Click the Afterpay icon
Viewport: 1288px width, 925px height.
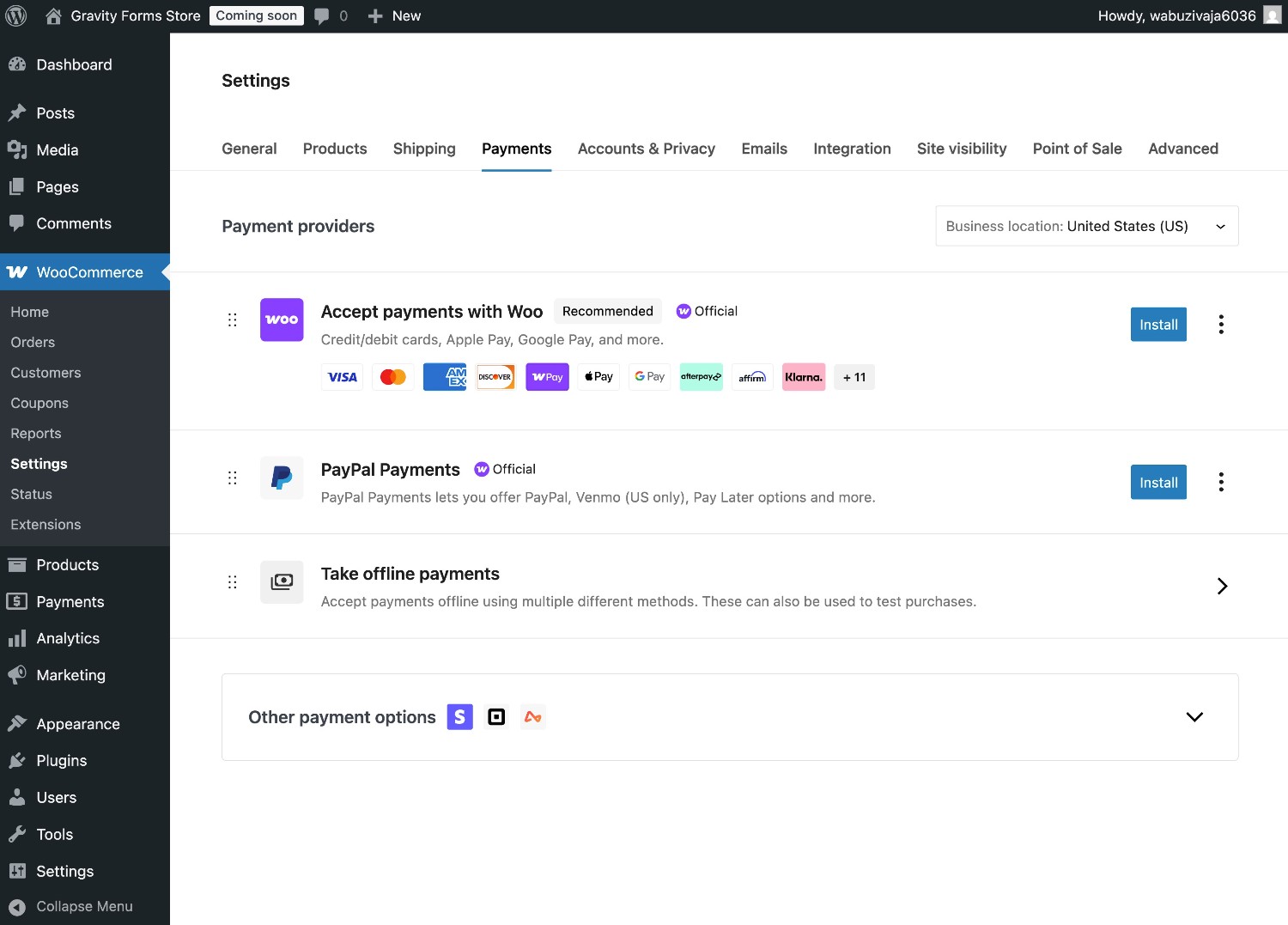point(702,377)
